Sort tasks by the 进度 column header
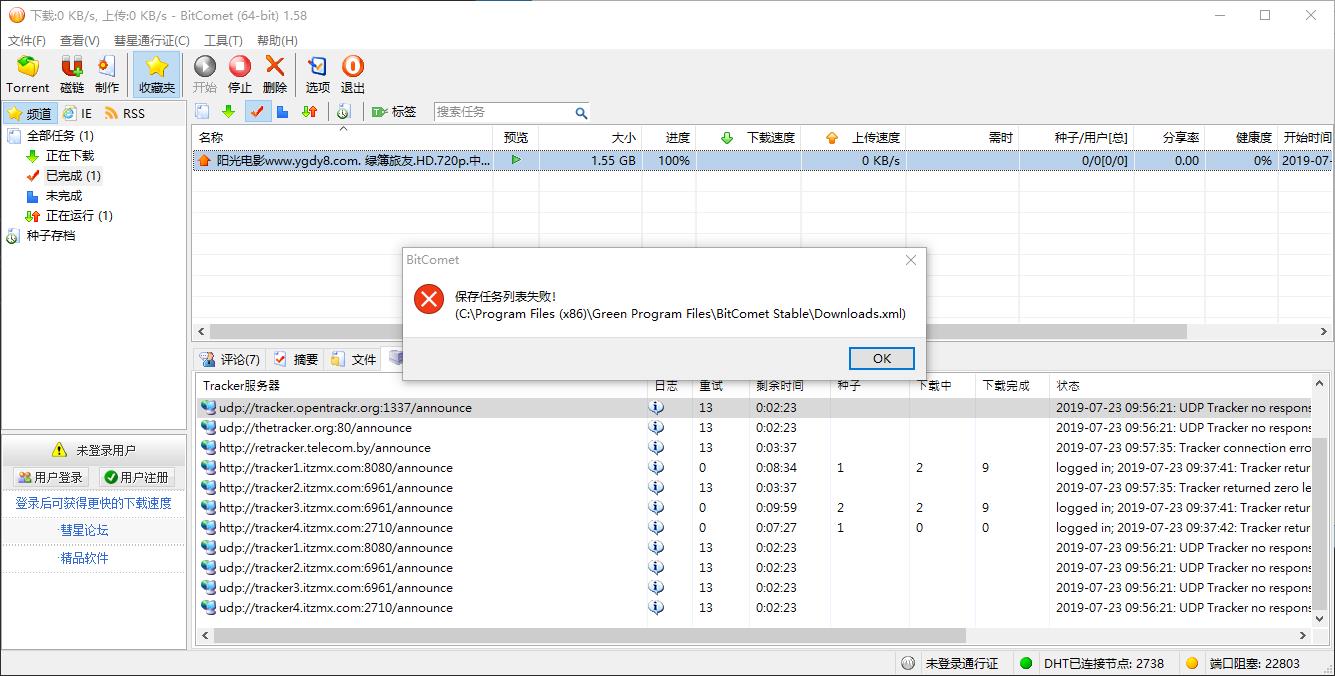Screen dimensions: 1335x676 [667, 137]
